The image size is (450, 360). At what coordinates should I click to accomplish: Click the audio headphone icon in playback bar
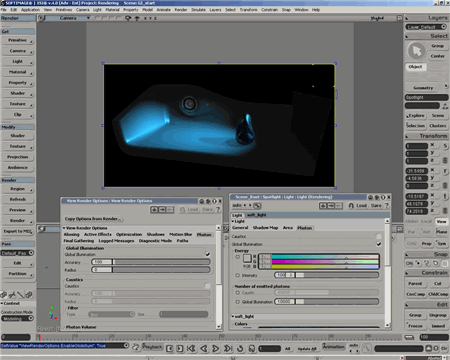252,348
